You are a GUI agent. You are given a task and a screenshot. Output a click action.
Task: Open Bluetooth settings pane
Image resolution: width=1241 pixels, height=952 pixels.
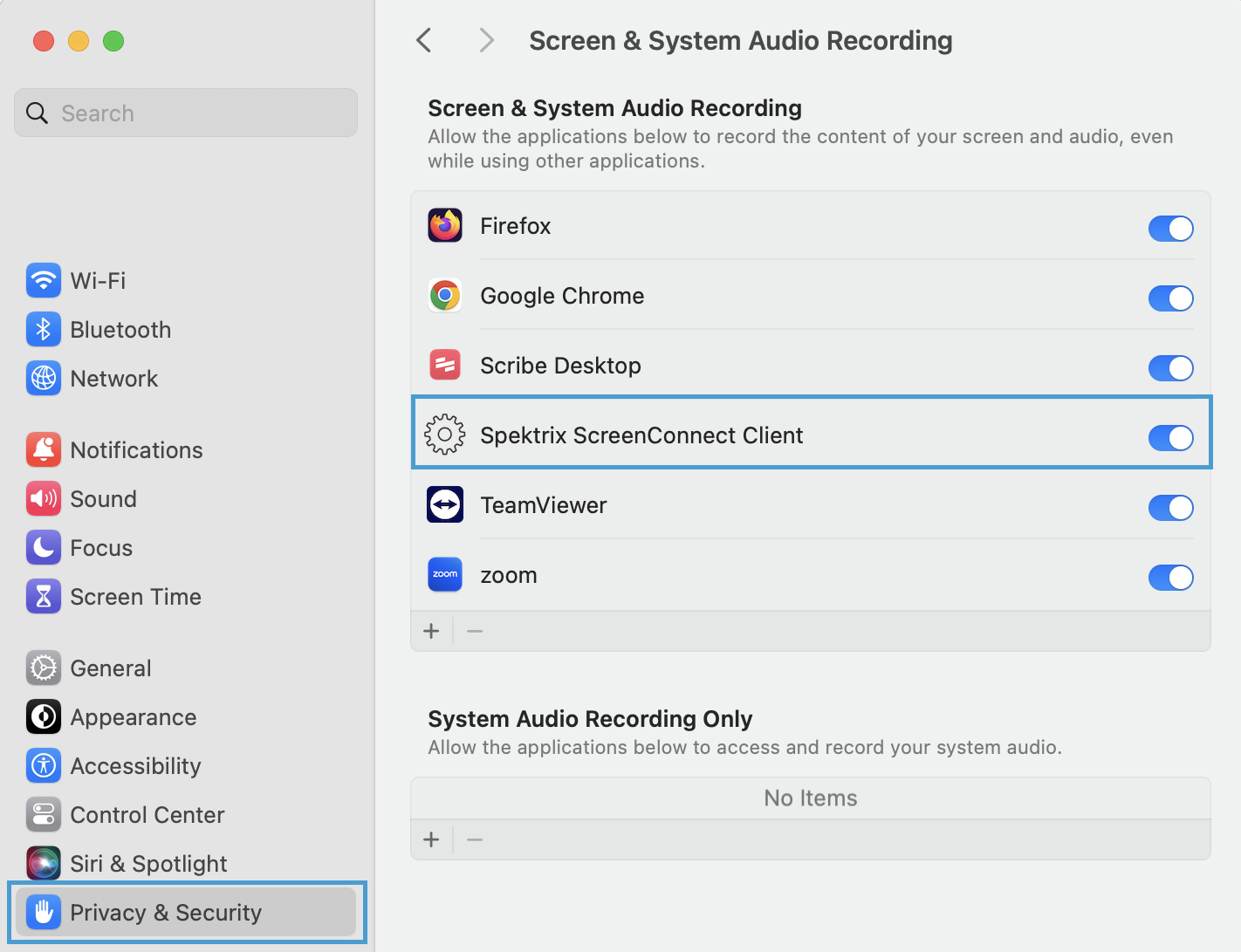tap(120, 330)
